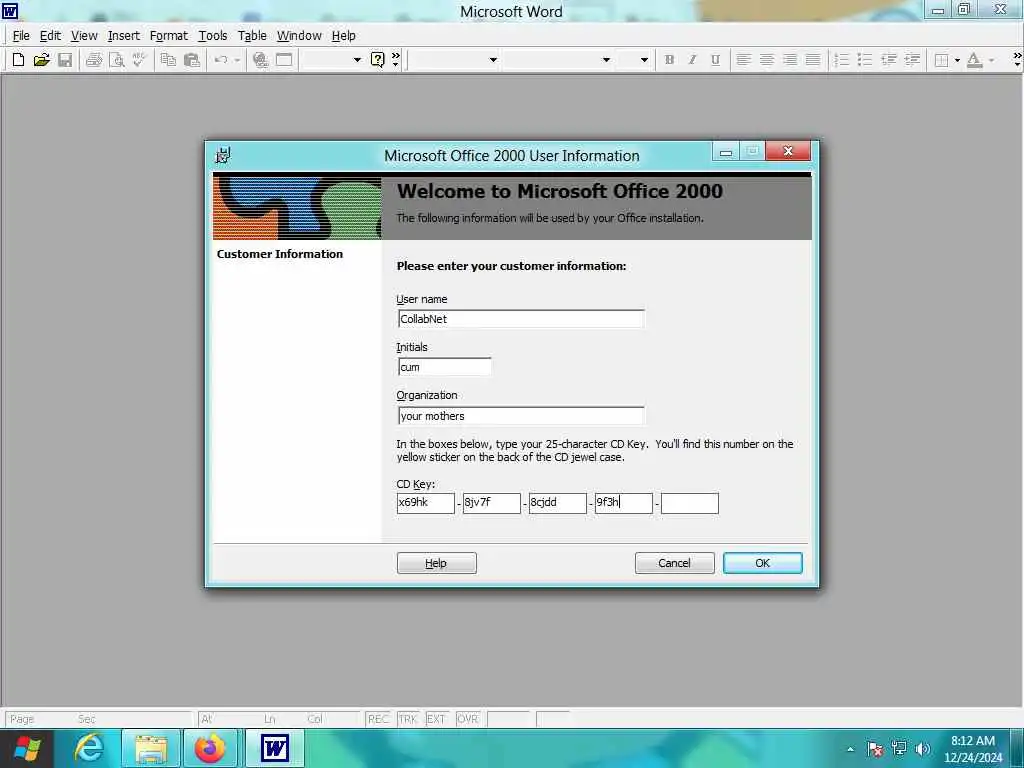Screen dimensions: 1024x768
Task: Open the Table menu
Action: [x=252, y=36]
